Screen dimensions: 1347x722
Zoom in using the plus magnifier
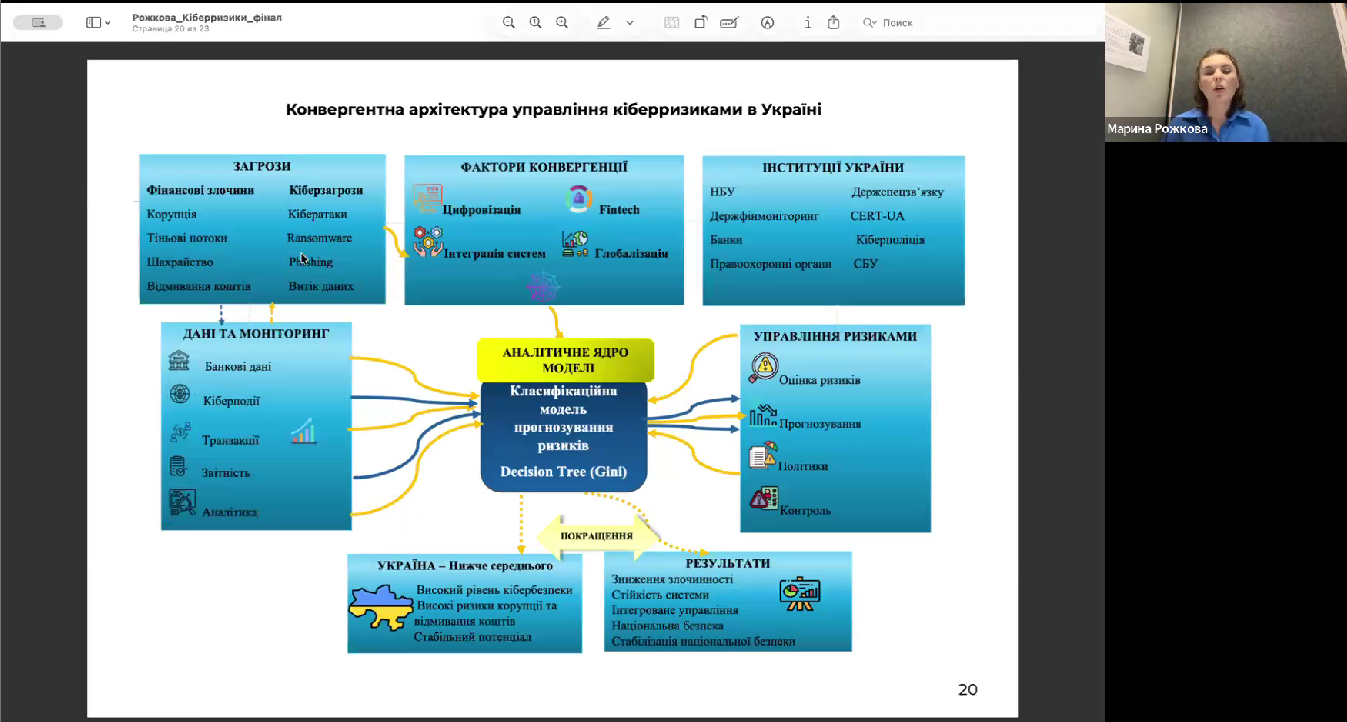[562, 22]
